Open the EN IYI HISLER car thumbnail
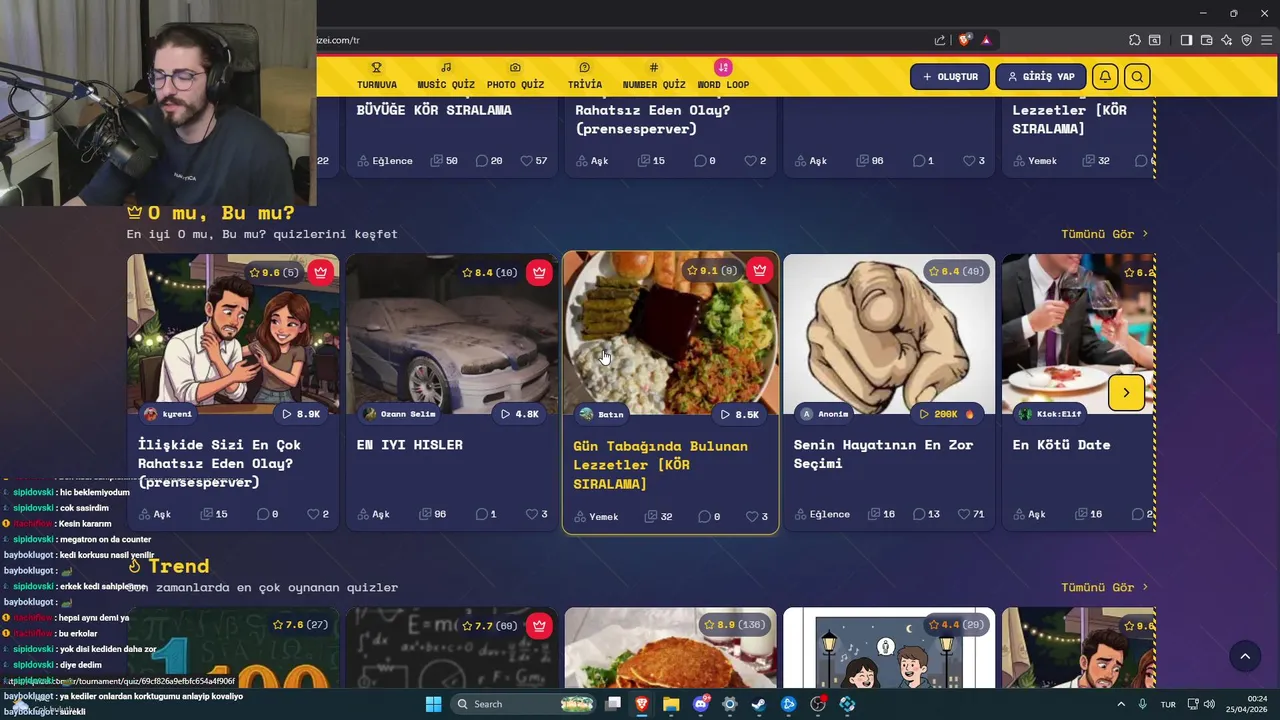 (452, 334)
